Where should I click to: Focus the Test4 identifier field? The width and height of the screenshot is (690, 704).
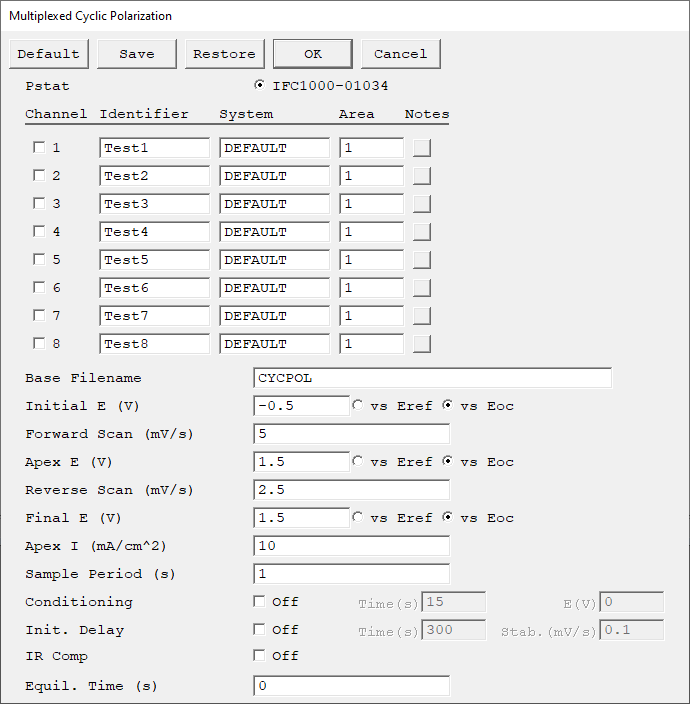[154, 232]
